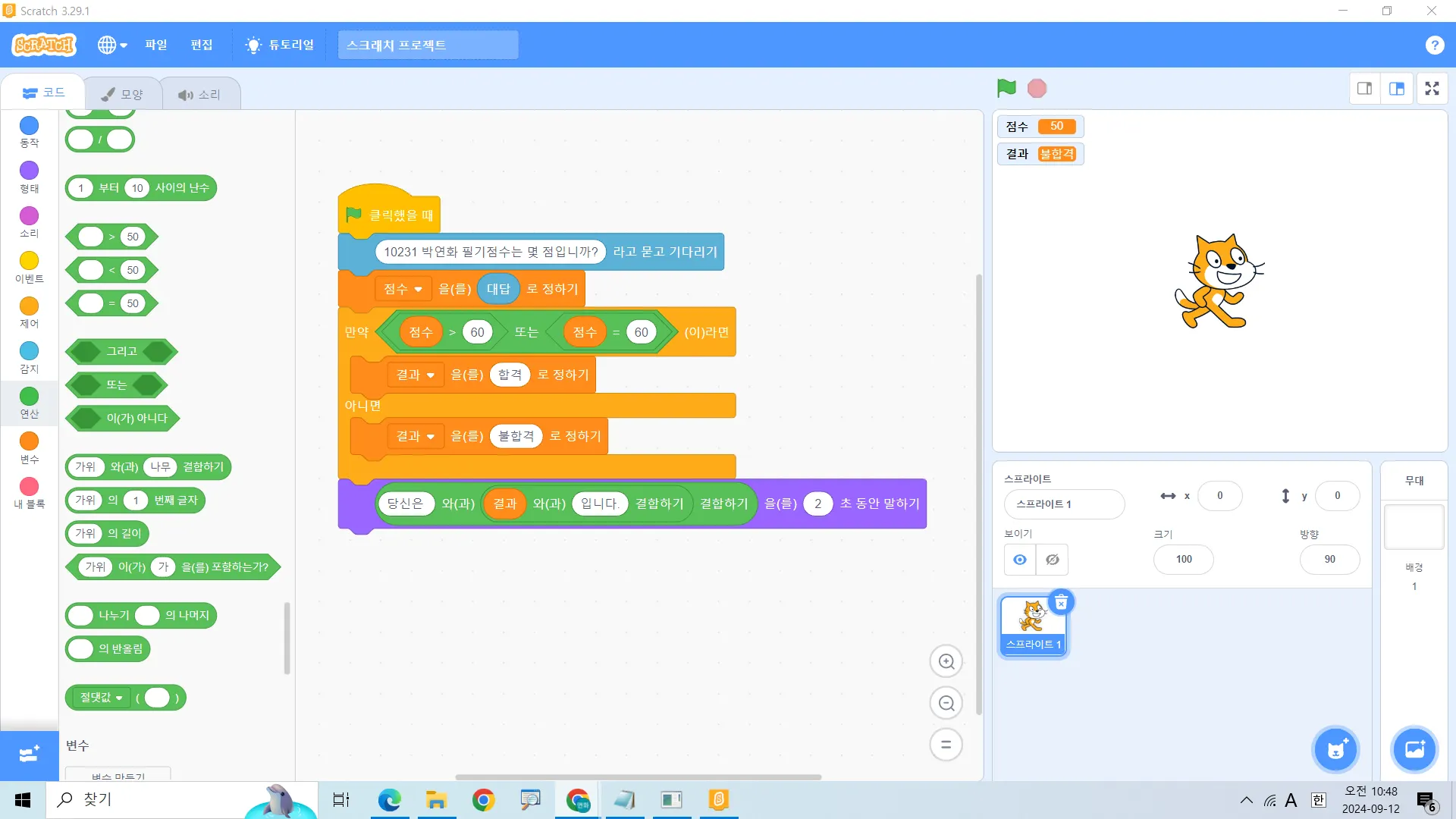Click the sprite name field 스프라이트 1
This screenshot has height=819, width=1456.
point(1063,504)
